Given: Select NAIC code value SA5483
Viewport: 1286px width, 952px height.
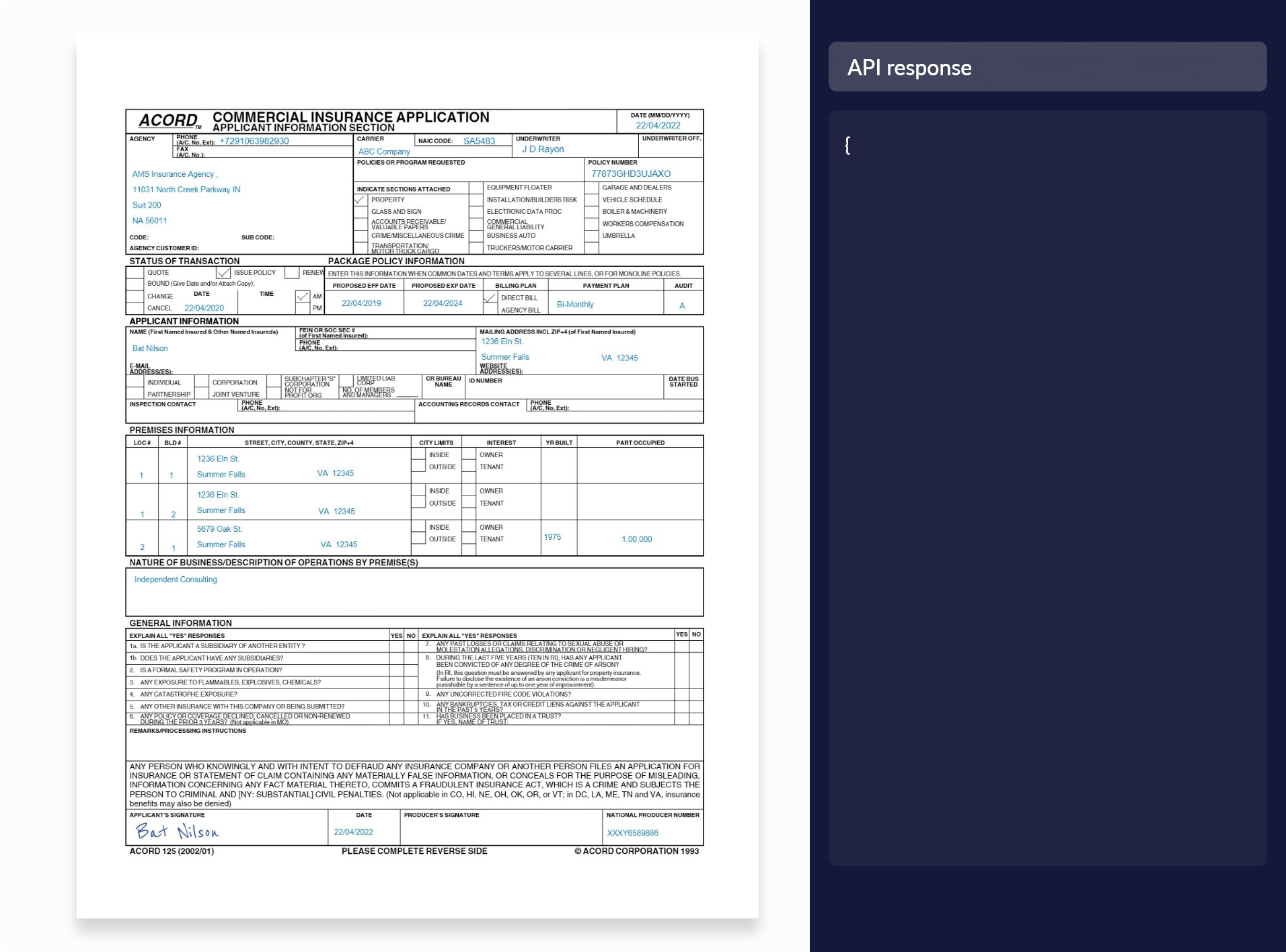Looking at the screenshot, I should pyautogui.click(x=479, y=141).
